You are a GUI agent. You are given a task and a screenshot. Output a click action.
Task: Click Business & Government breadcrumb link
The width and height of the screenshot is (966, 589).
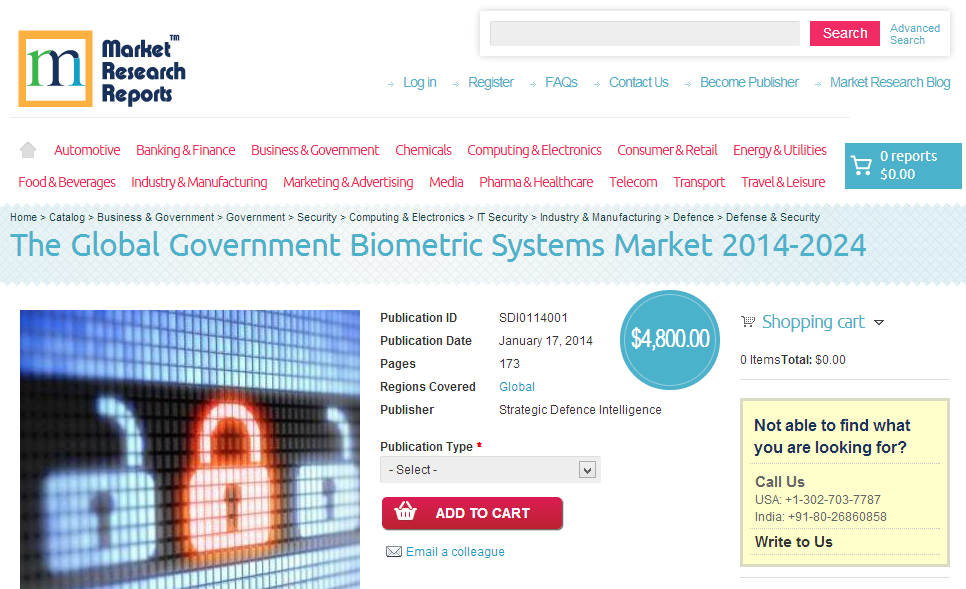(156, 217)
